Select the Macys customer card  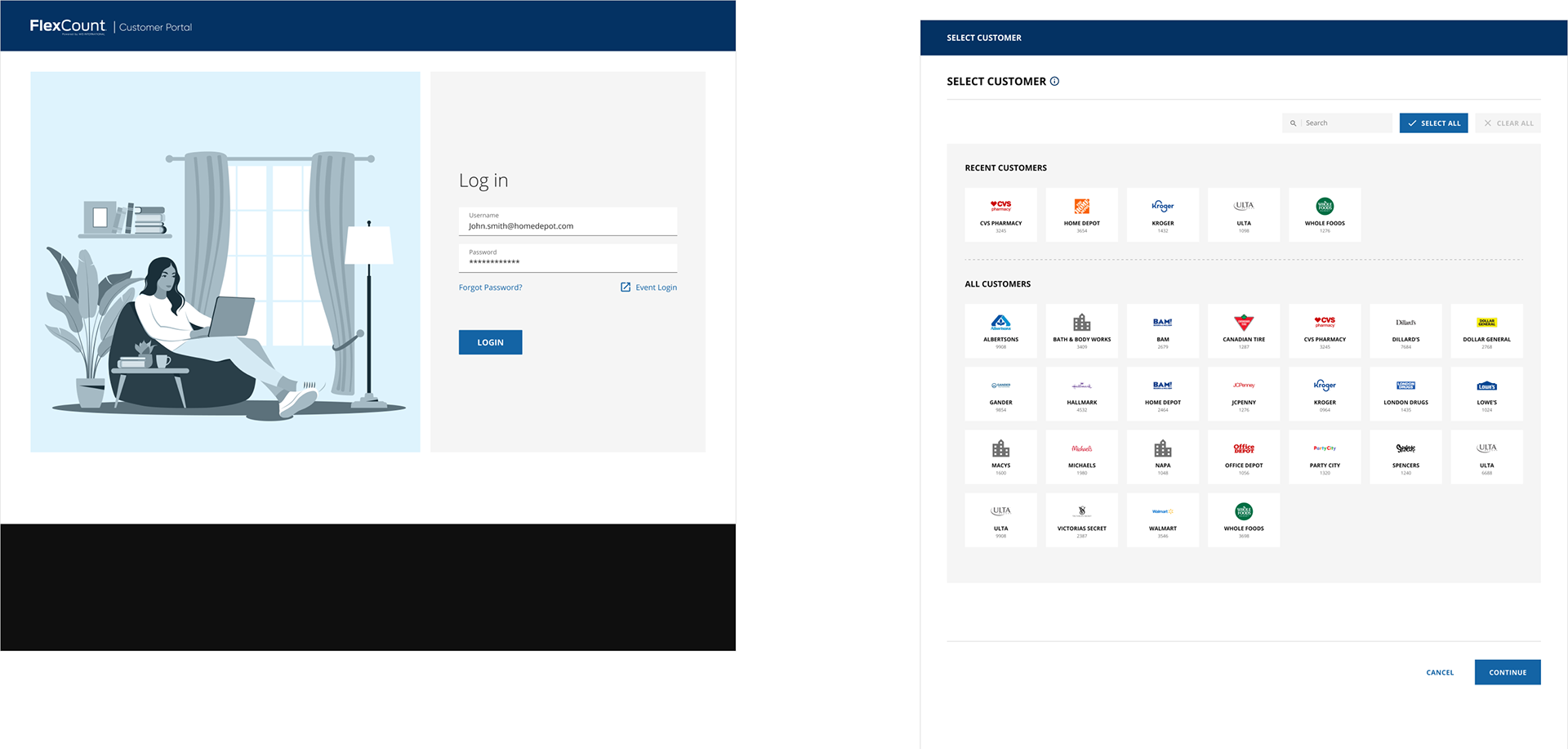pos(1000,457)
